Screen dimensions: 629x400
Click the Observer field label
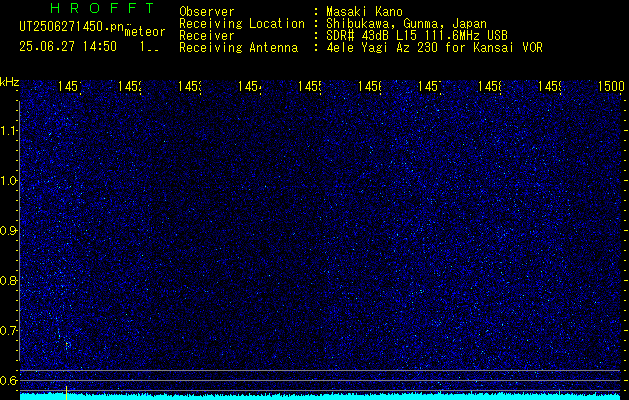(x=207, y=12)
